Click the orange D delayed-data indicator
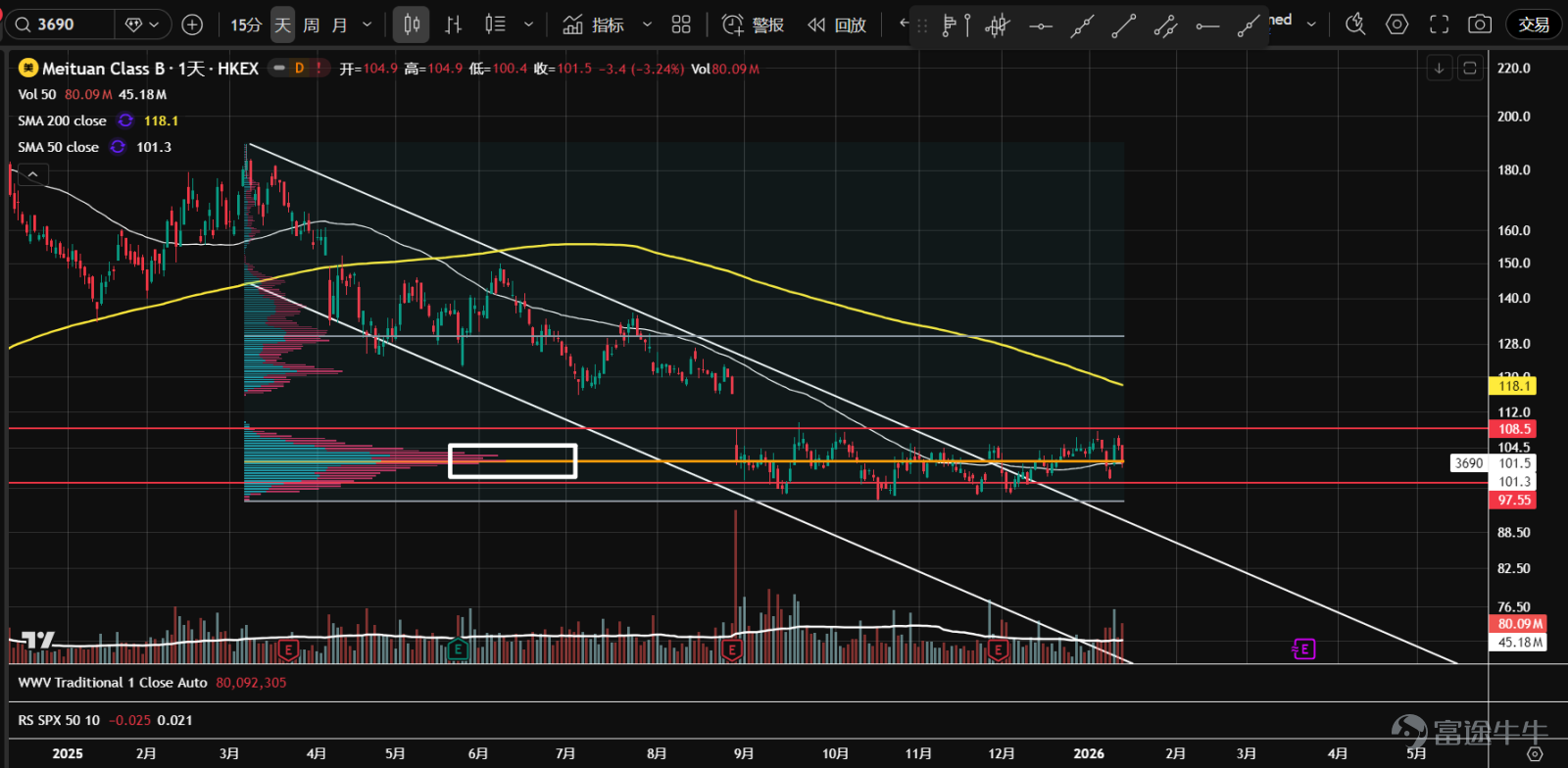This screenshot has height=768, width=1568. click(299, 69)
